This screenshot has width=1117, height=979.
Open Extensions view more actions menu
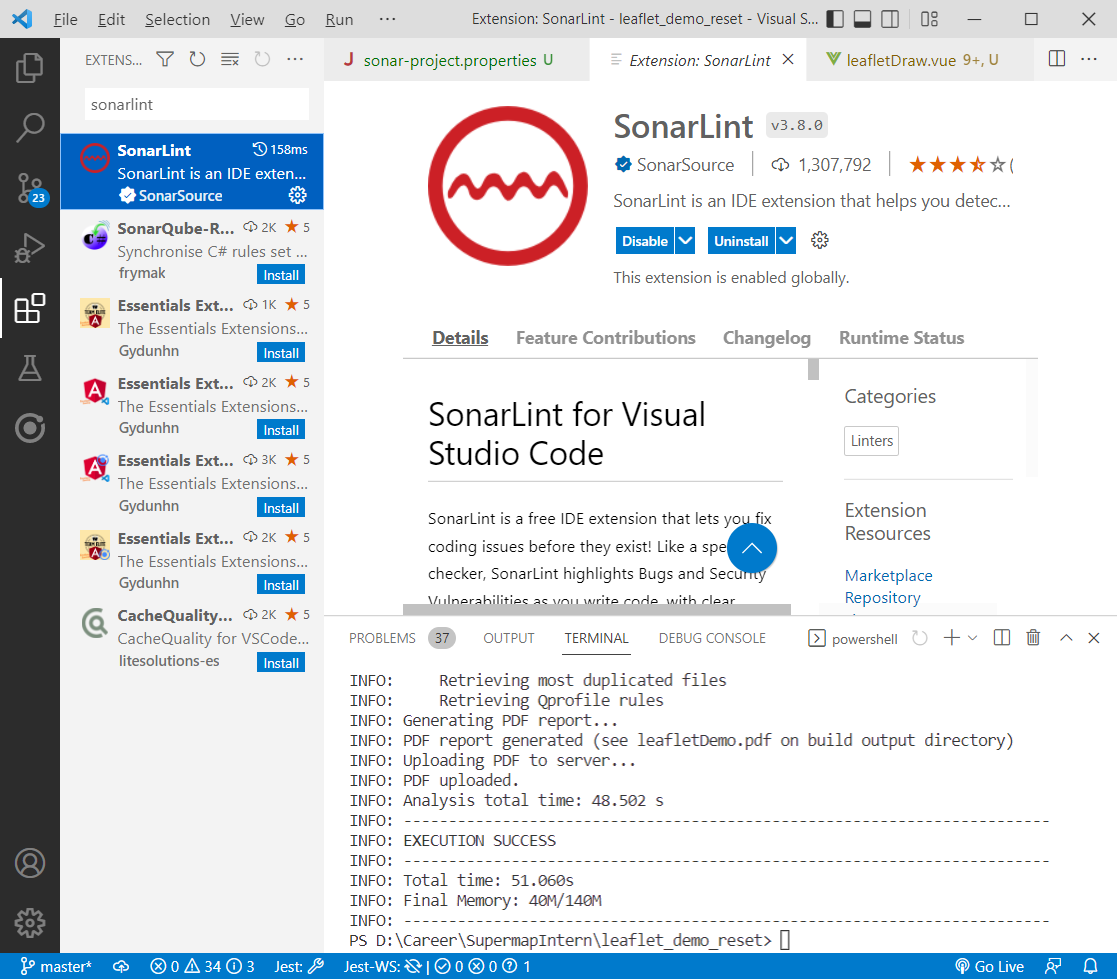coord(295,59)
